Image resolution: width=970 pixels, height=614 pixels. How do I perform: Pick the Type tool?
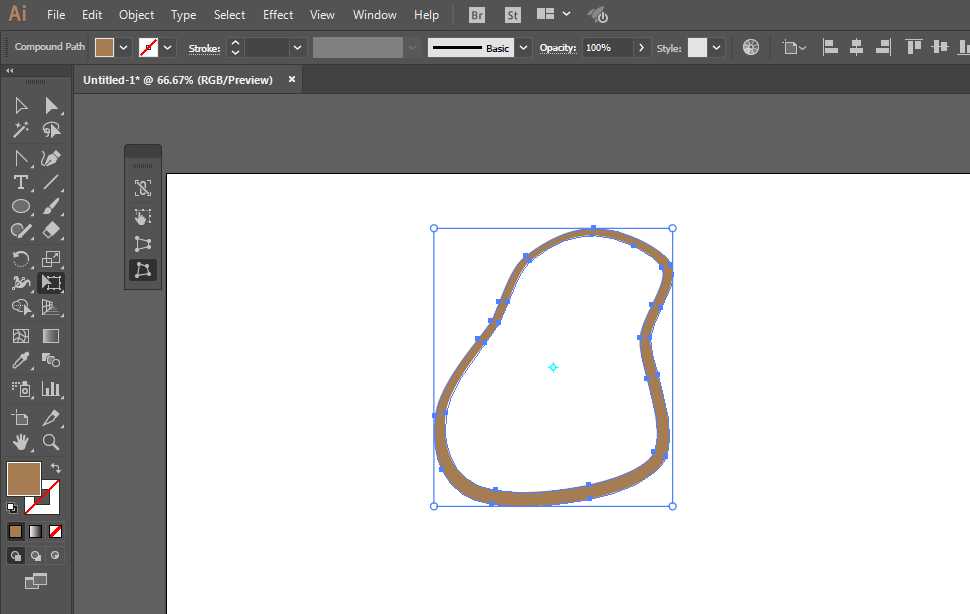point(20,182)
